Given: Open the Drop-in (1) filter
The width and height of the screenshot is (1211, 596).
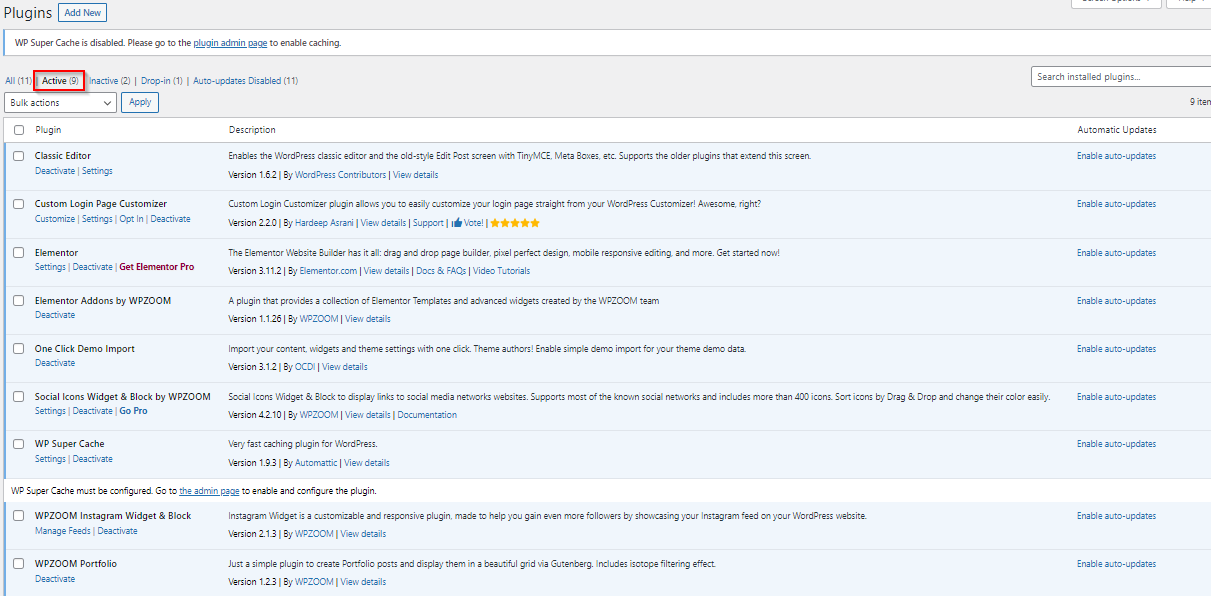Looking at the screenshot, I should coord(162,80).
